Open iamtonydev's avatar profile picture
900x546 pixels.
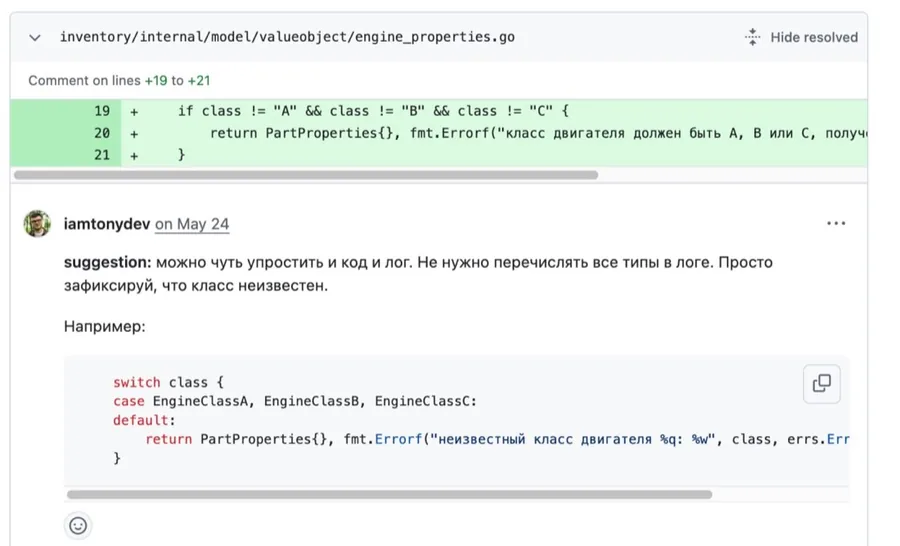click(37, 223)
